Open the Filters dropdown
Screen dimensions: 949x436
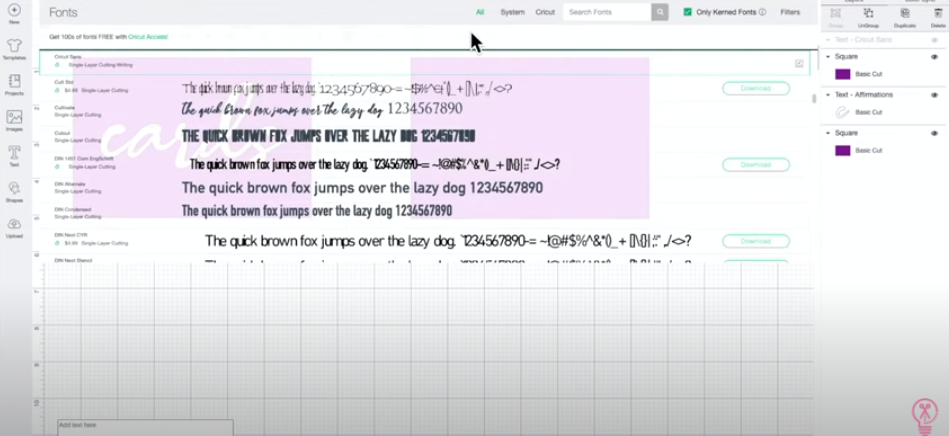[790, 12]
